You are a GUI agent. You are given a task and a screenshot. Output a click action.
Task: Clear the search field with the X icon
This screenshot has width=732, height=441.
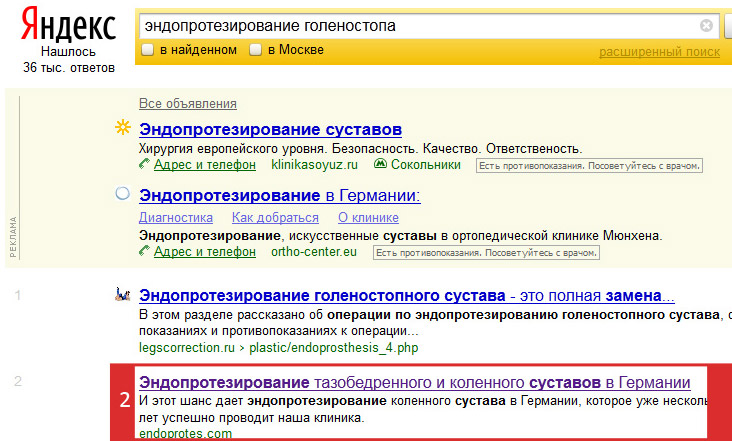pos(706,25)
